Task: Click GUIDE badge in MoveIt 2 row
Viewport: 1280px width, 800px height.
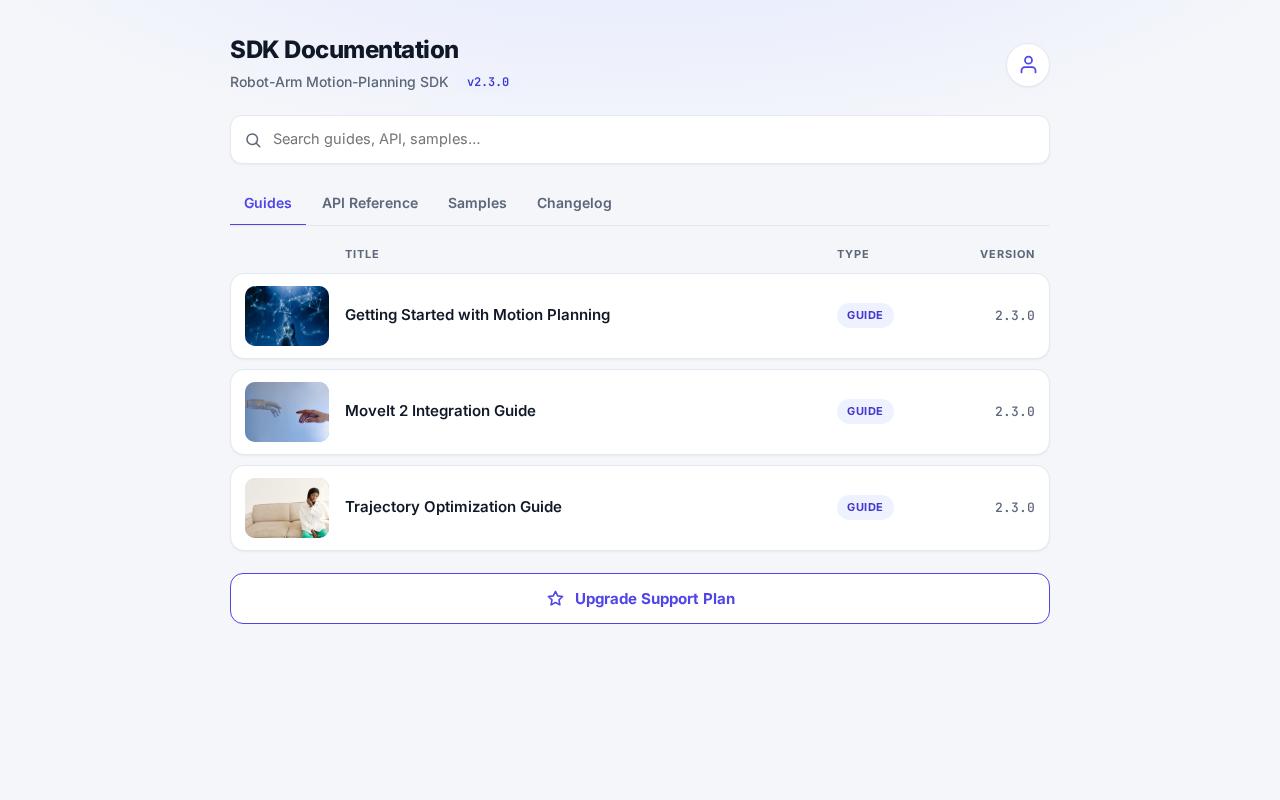Action: (x=865, y=411)
